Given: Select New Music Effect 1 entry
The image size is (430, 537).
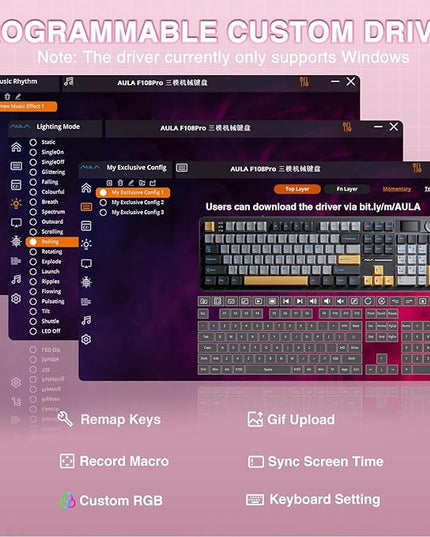Looking at the screenshot, I should [x=27, y=106].
